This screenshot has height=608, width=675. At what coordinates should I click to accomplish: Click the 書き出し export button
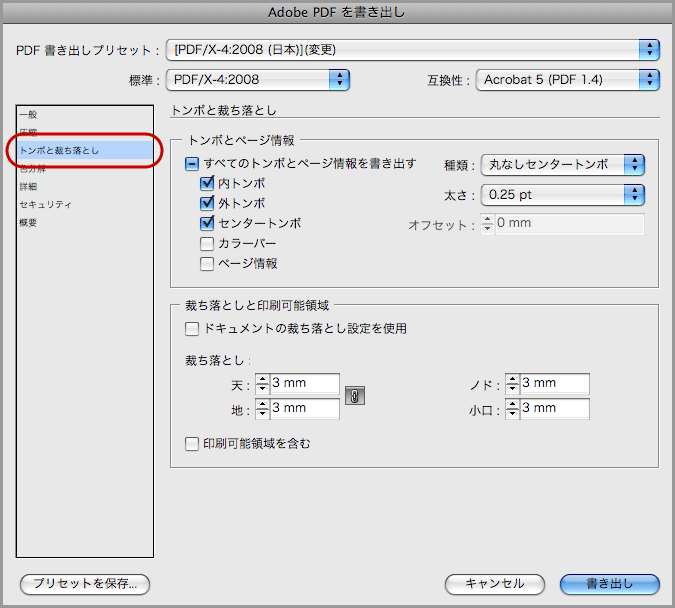tap(610, 584)
